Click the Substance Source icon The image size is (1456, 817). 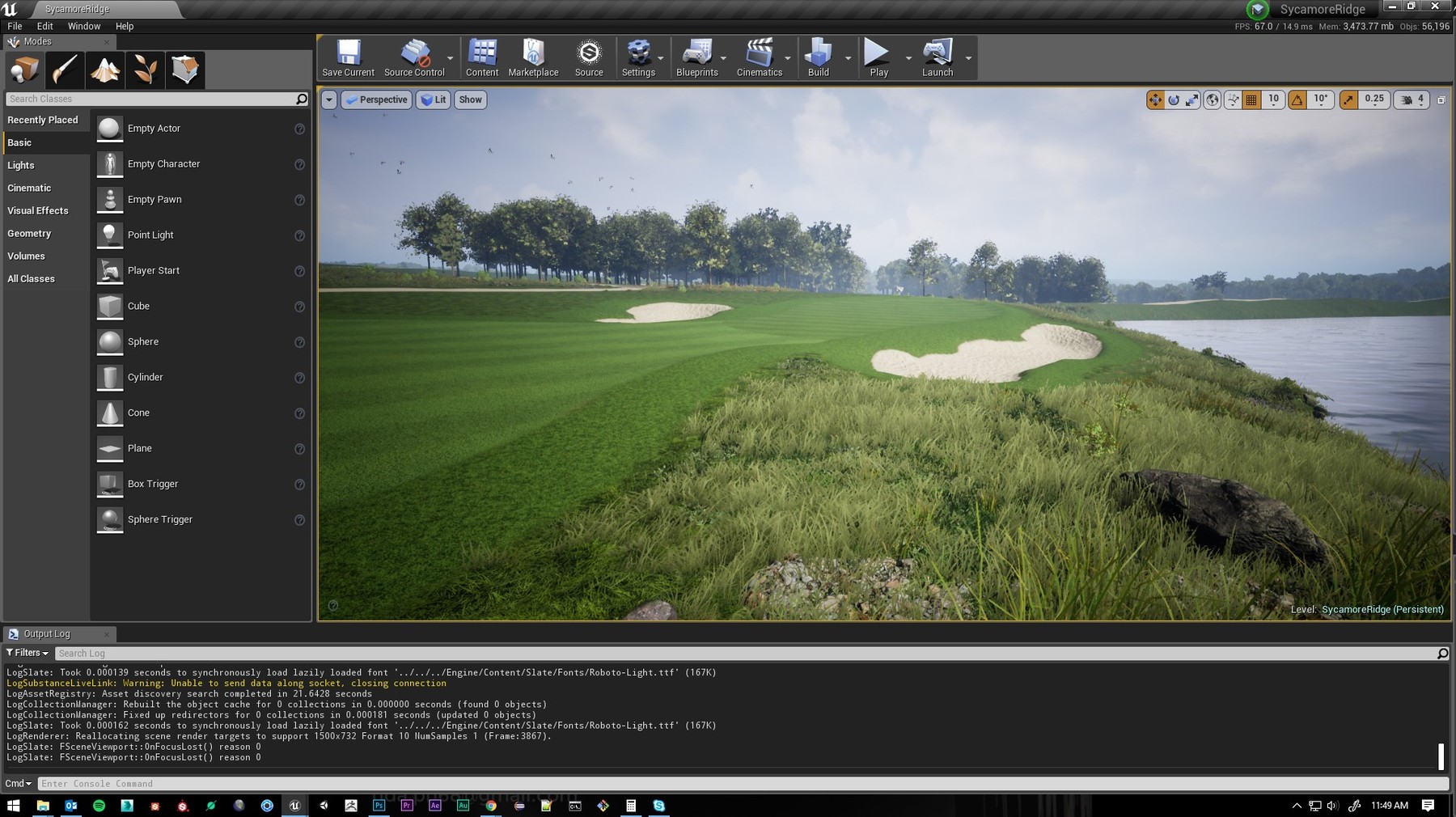tap(589, 58)
